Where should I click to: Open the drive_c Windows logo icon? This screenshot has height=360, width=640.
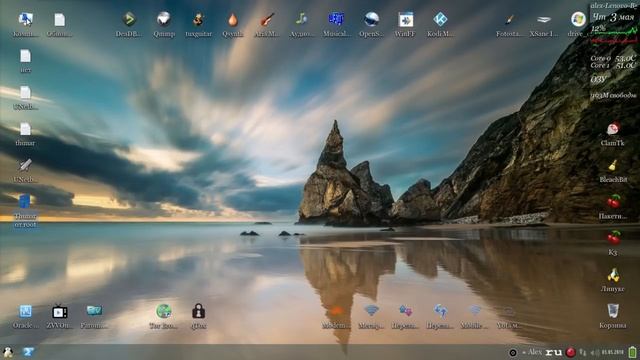pos(578,19)
